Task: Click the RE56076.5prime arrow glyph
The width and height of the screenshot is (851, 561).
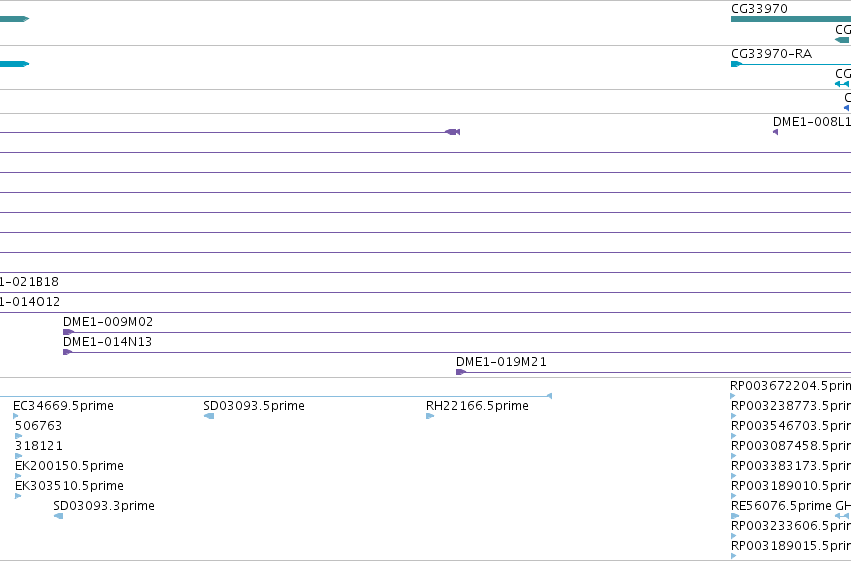Action: point(735,516)
